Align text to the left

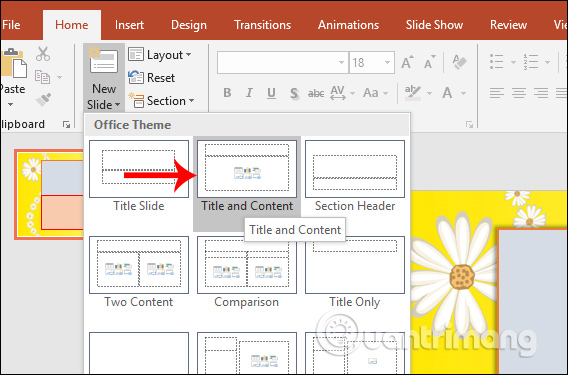pos(497,93)
